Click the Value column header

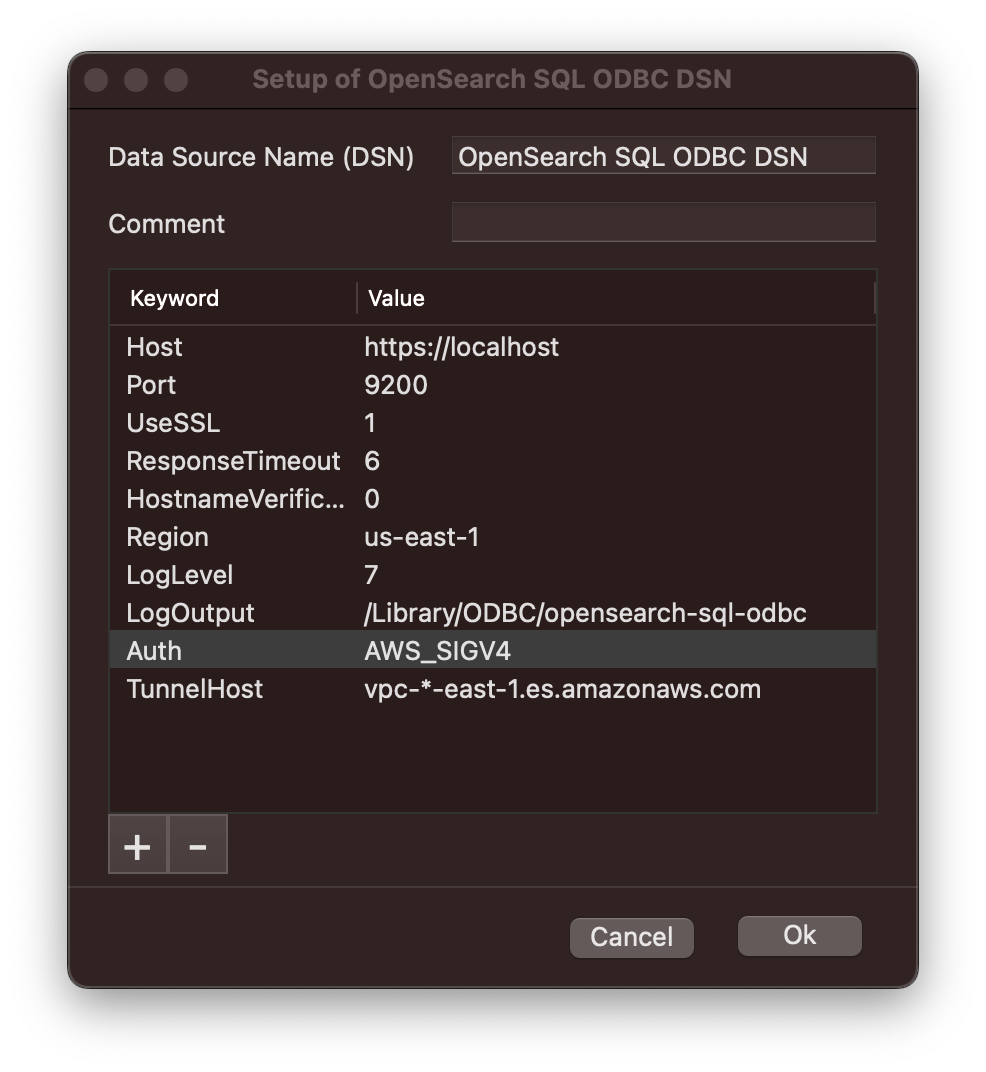(x=397, y=298)
